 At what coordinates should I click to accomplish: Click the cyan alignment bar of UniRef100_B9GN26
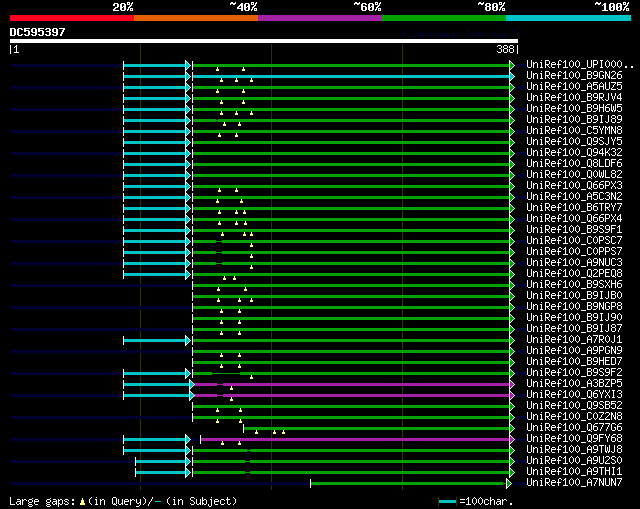(351, 76)
